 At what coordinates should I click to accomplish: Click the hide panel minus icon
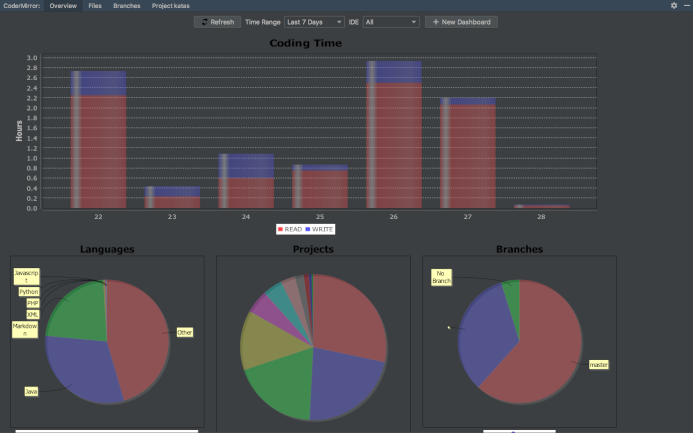(x=687, y=6)
